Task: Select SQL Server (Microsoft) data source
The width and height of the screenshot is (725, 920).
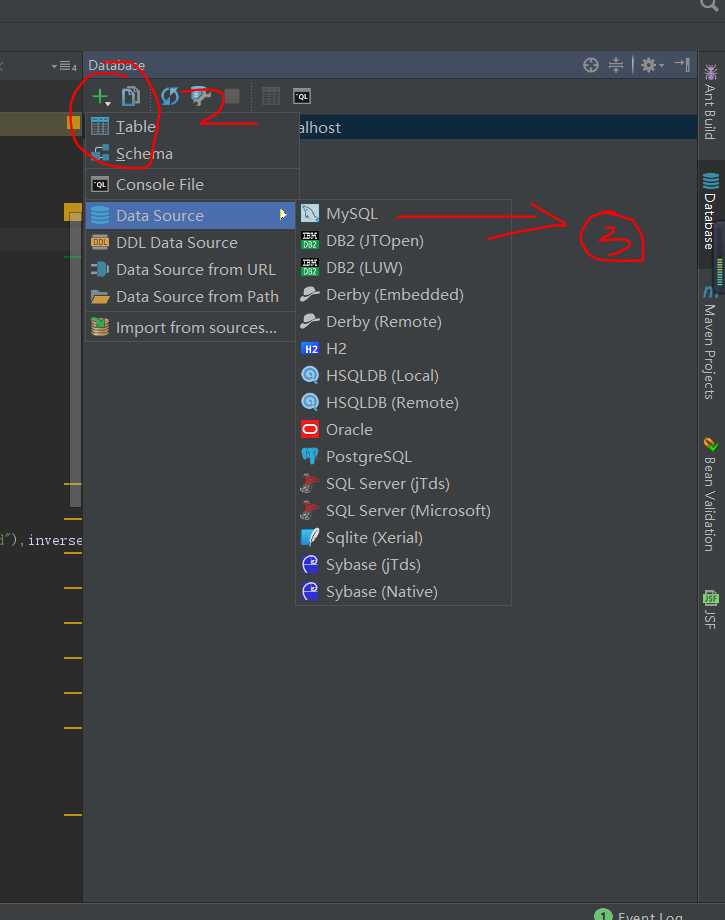Action: click(403, 510)
